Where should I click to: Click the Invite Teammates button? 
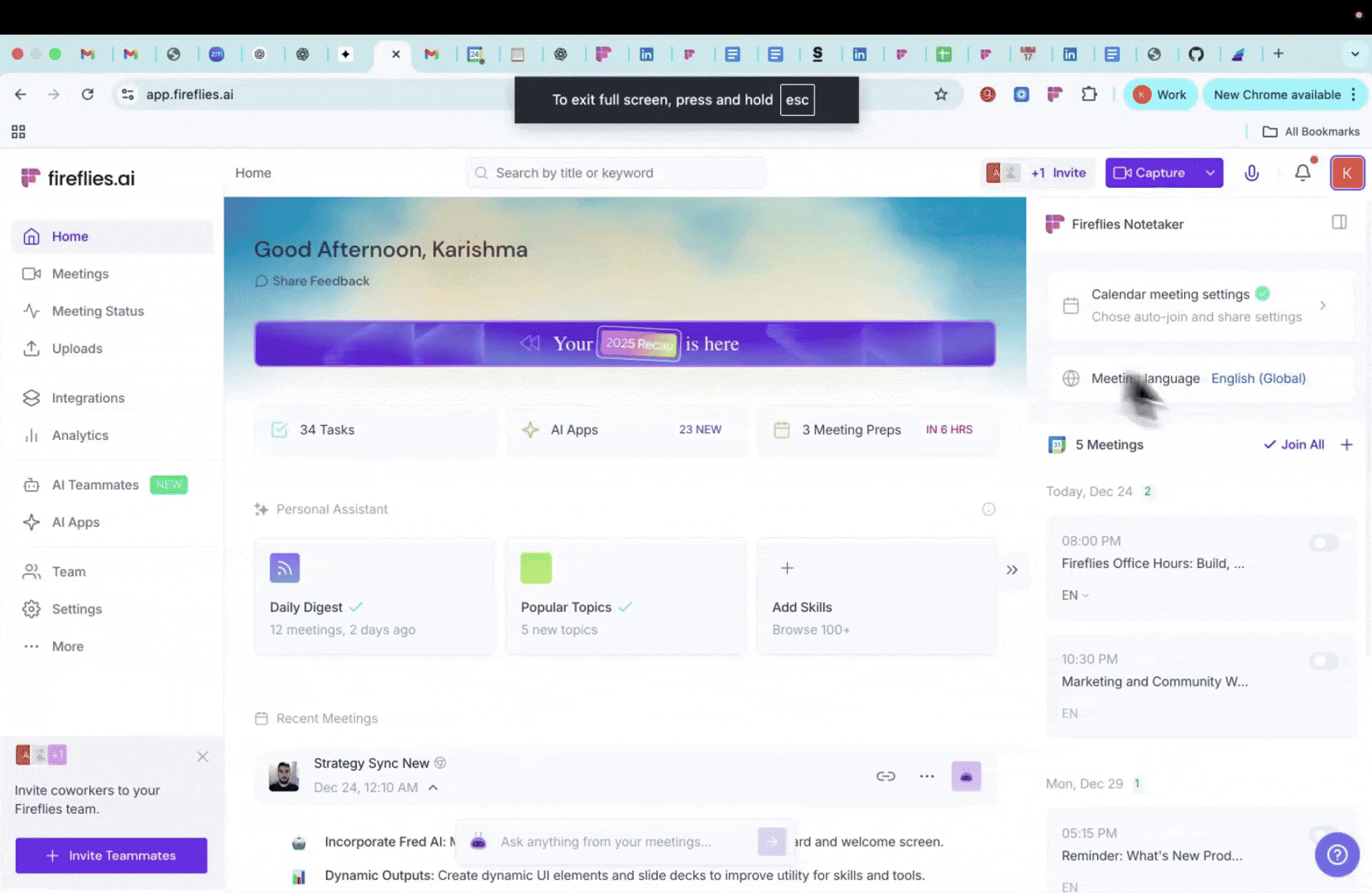(x=111, y=855)
